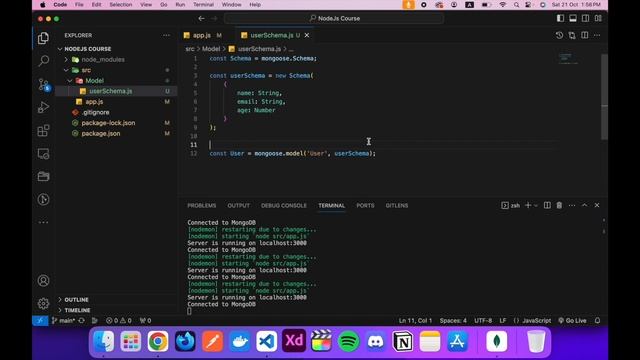Start Go Live server
This screenshot has height=360, width=640.
pyautogui.click(x=572, y=320)
